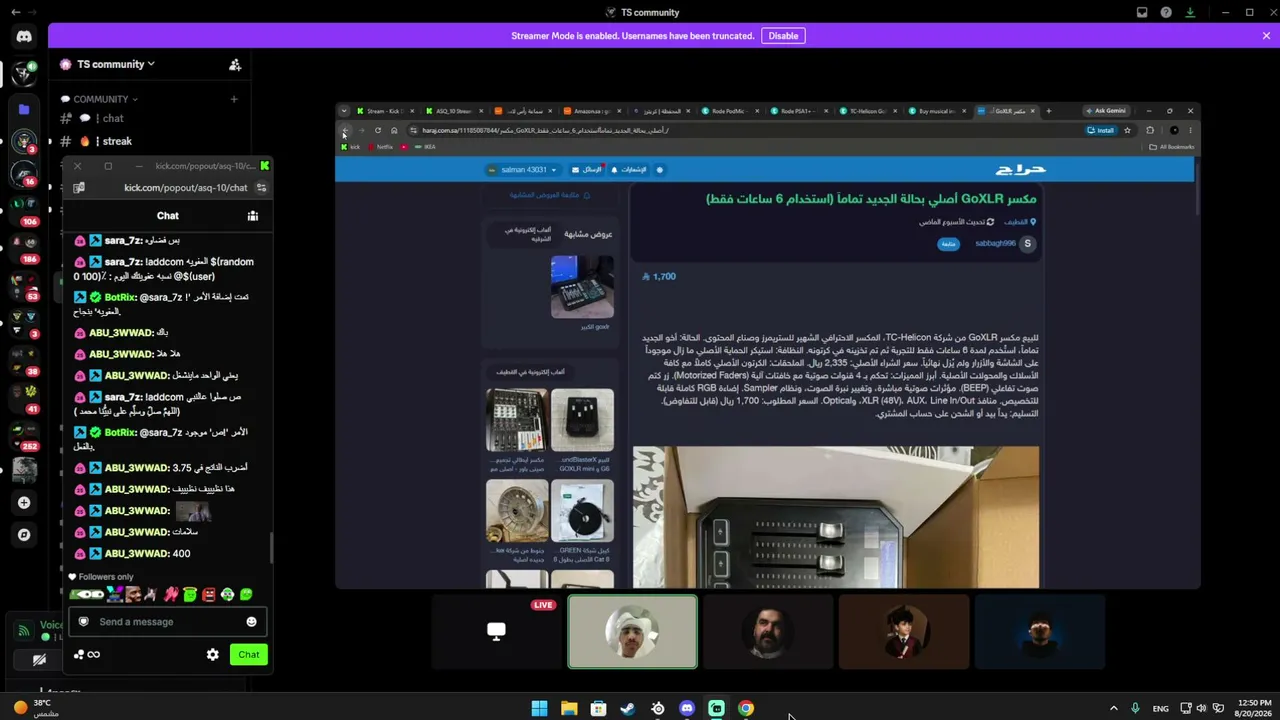Open Discover servers compass icon
1280x720 pixels.
[24, 534]
